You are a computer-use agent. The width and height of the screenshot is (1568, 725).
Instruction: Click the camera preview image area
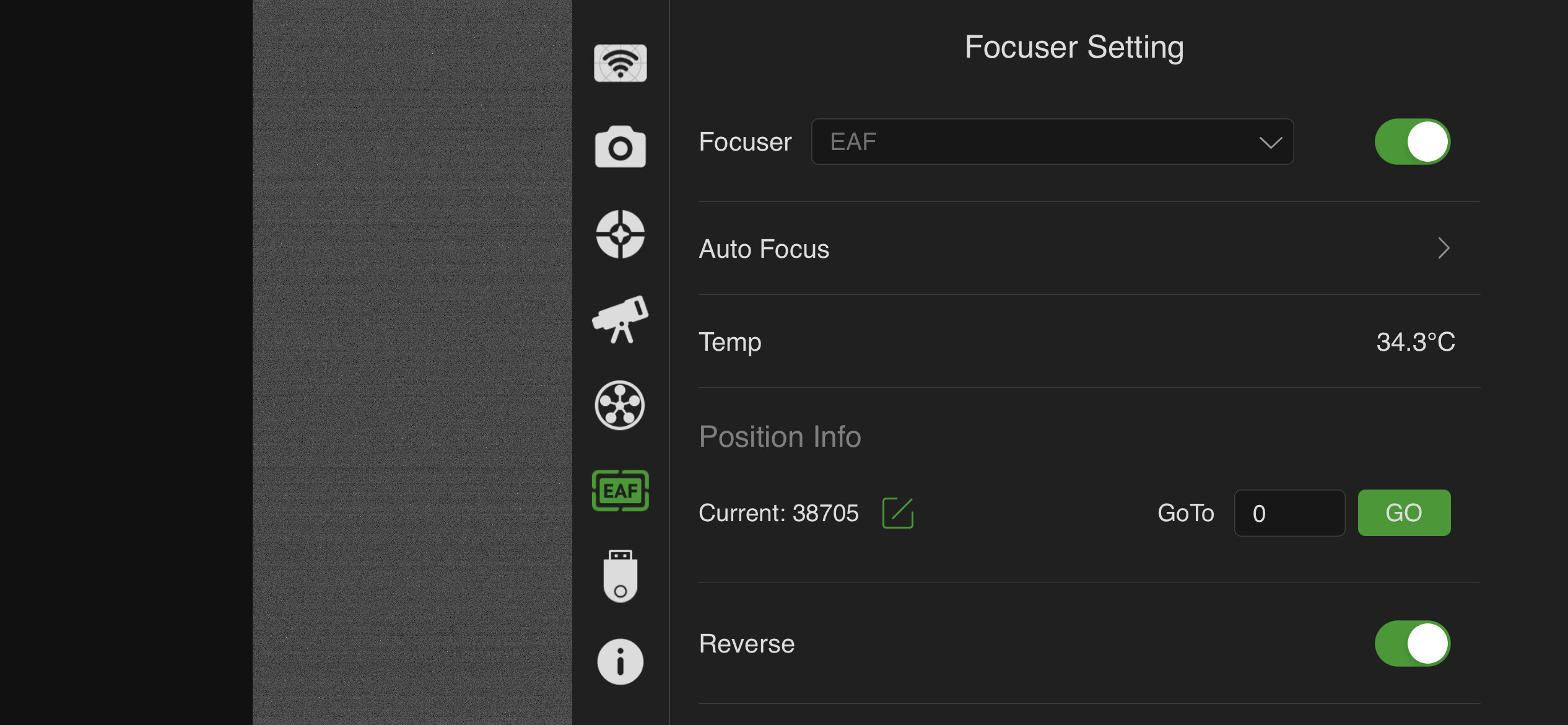[412, 362]
